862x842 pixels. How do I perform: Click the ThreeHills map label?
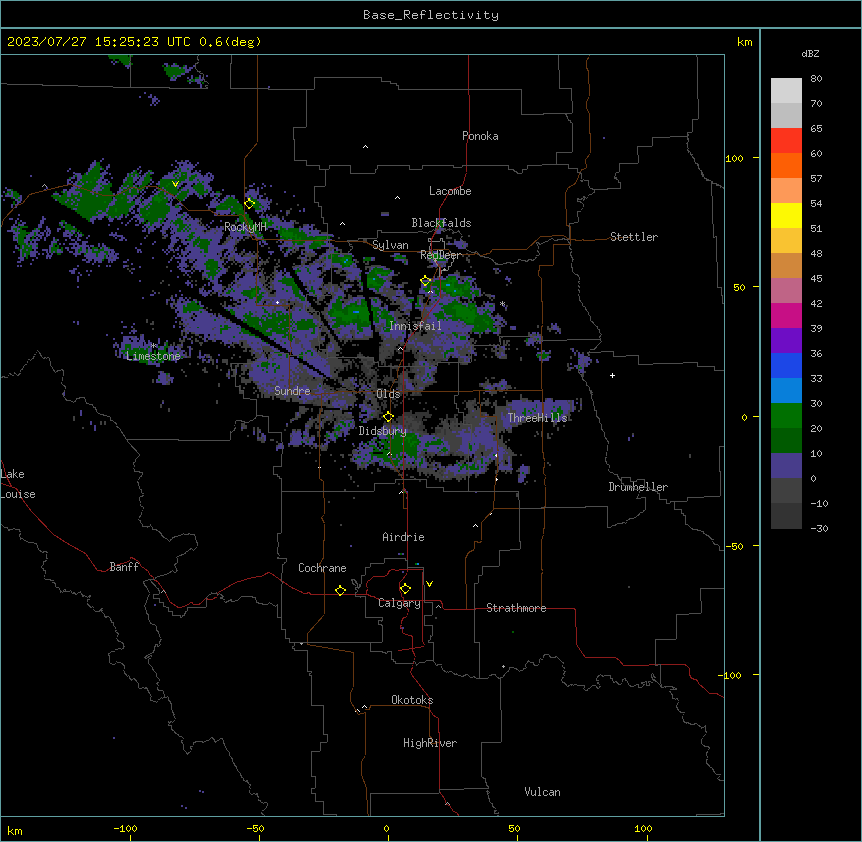pos(537,418)
